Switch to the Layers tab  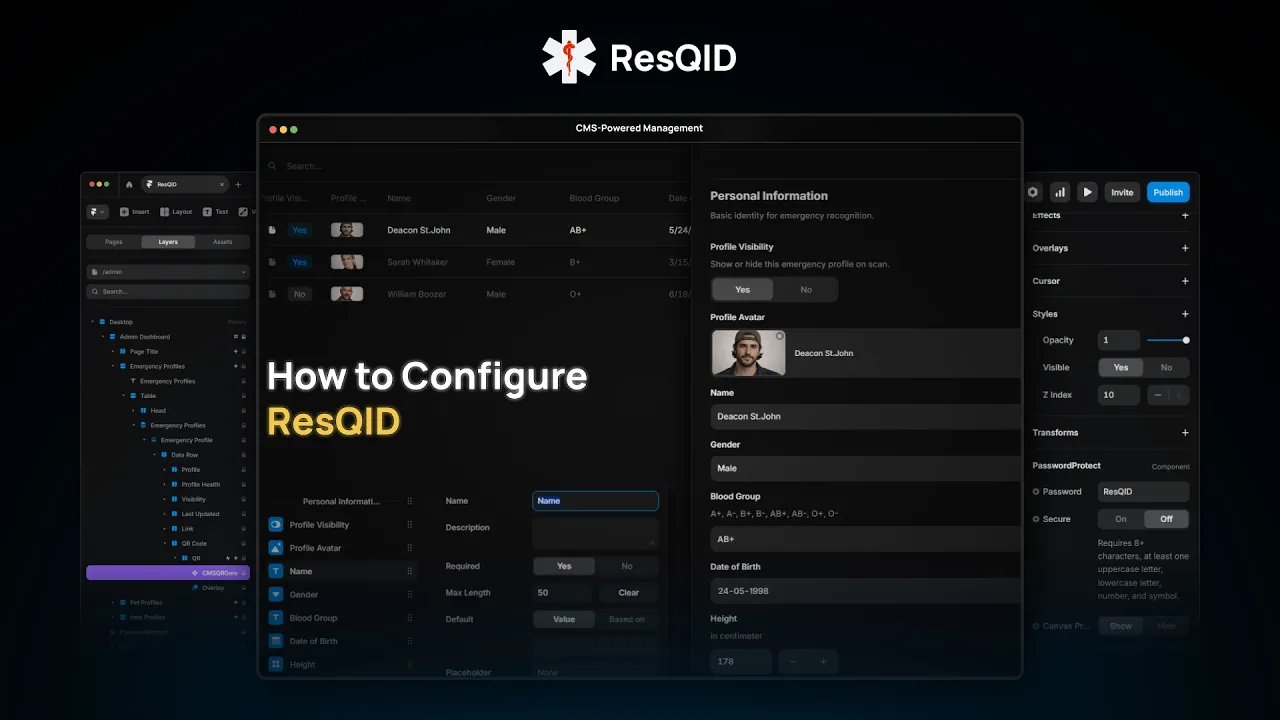168,242
